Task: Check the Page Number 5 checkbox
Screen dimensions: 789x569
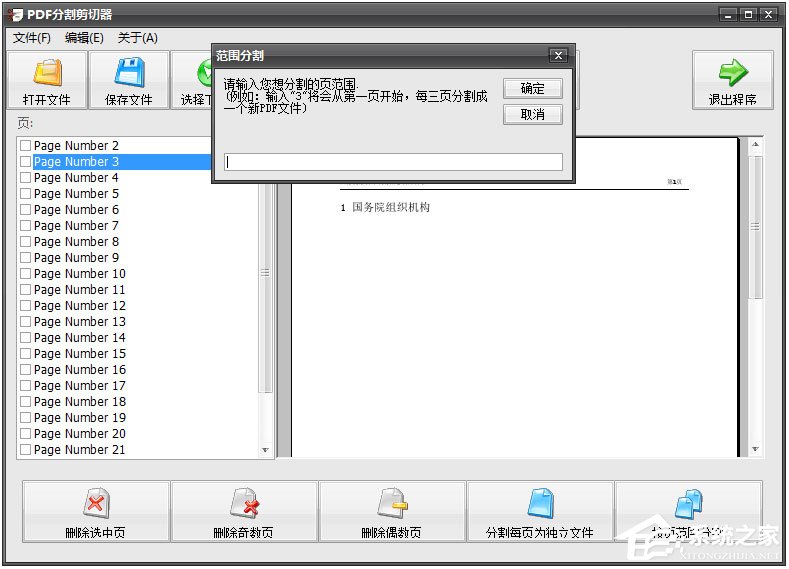Action: click(x=26, y=194)
